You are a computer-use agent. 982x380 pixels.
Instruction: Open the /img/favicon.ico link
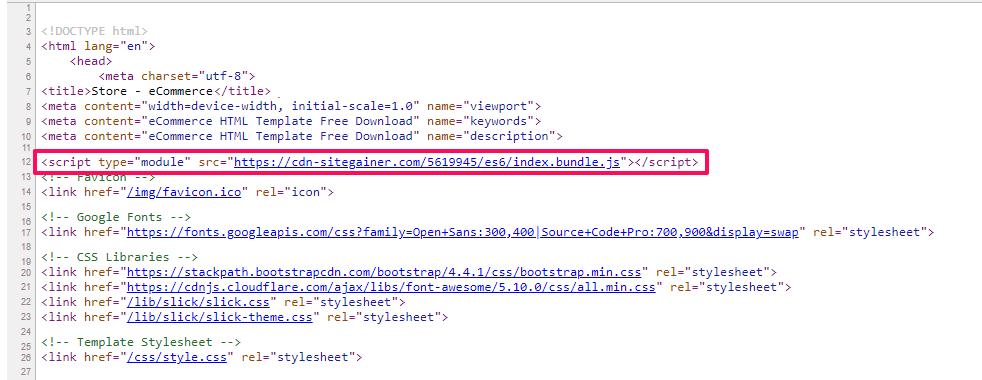(x=184, y=192)
